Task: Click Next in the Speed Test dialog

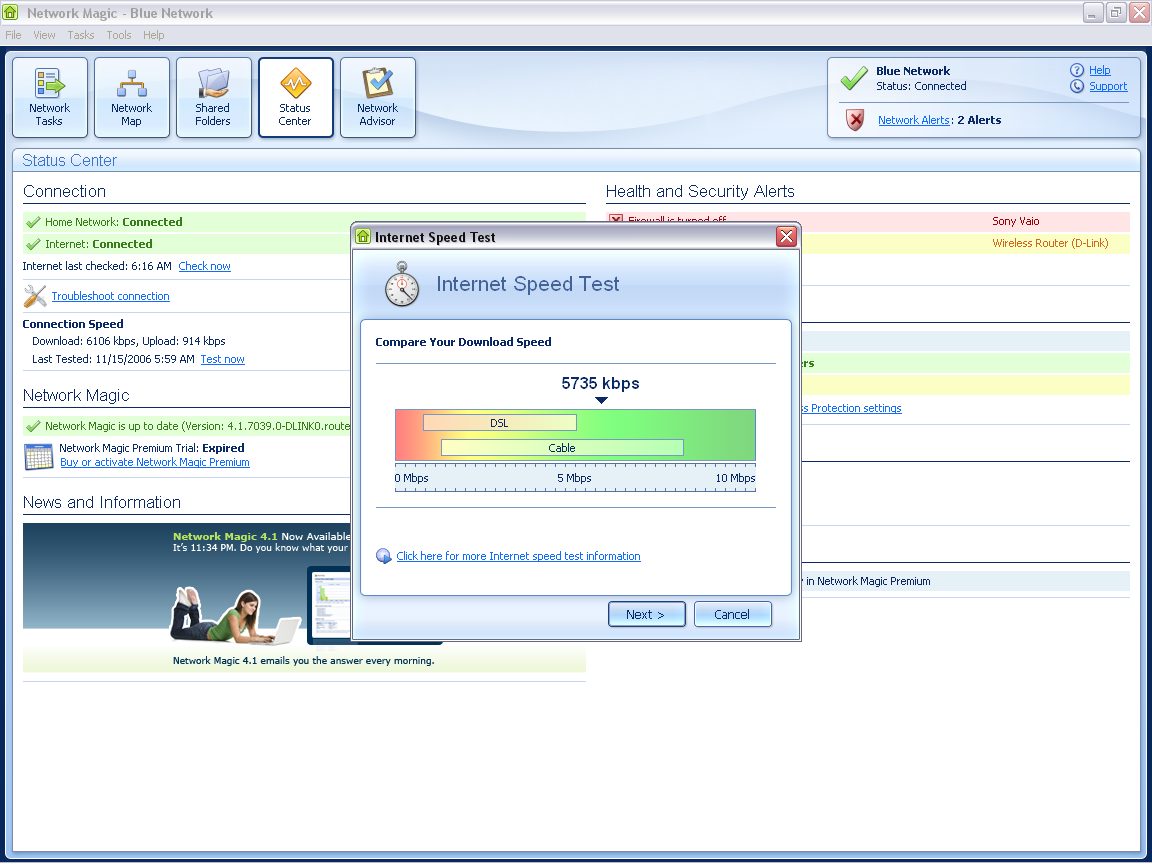Action: click(647, 614)
